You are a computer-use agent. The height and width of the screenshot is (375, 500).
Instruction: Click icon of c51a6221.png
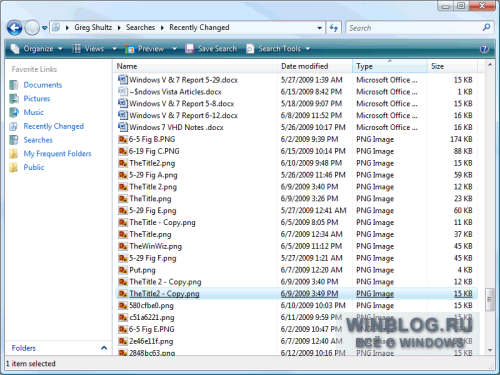pos(123,317)
